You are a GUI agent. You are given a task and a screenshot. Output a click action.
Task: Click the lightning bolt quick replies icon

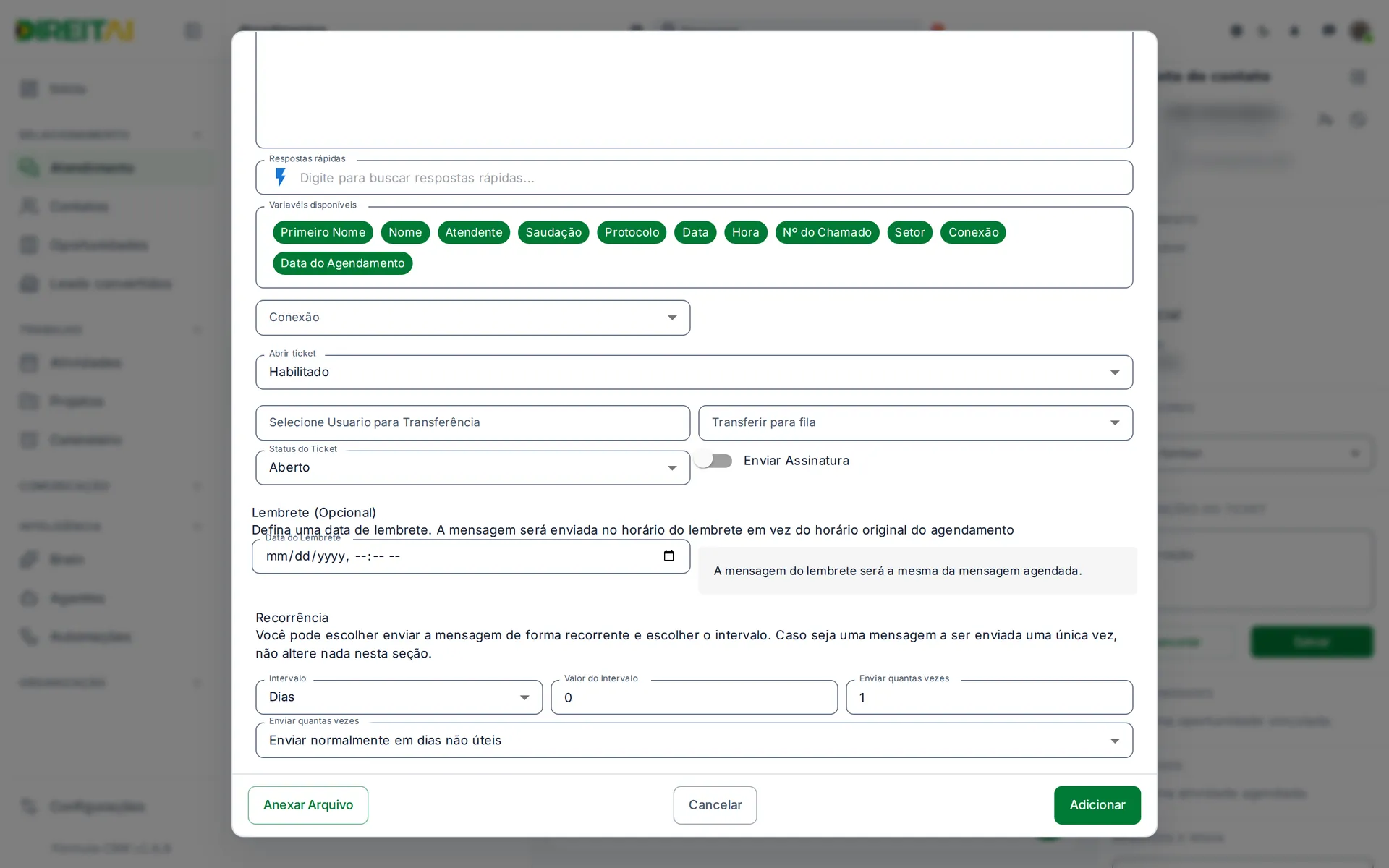coord(281,177)
